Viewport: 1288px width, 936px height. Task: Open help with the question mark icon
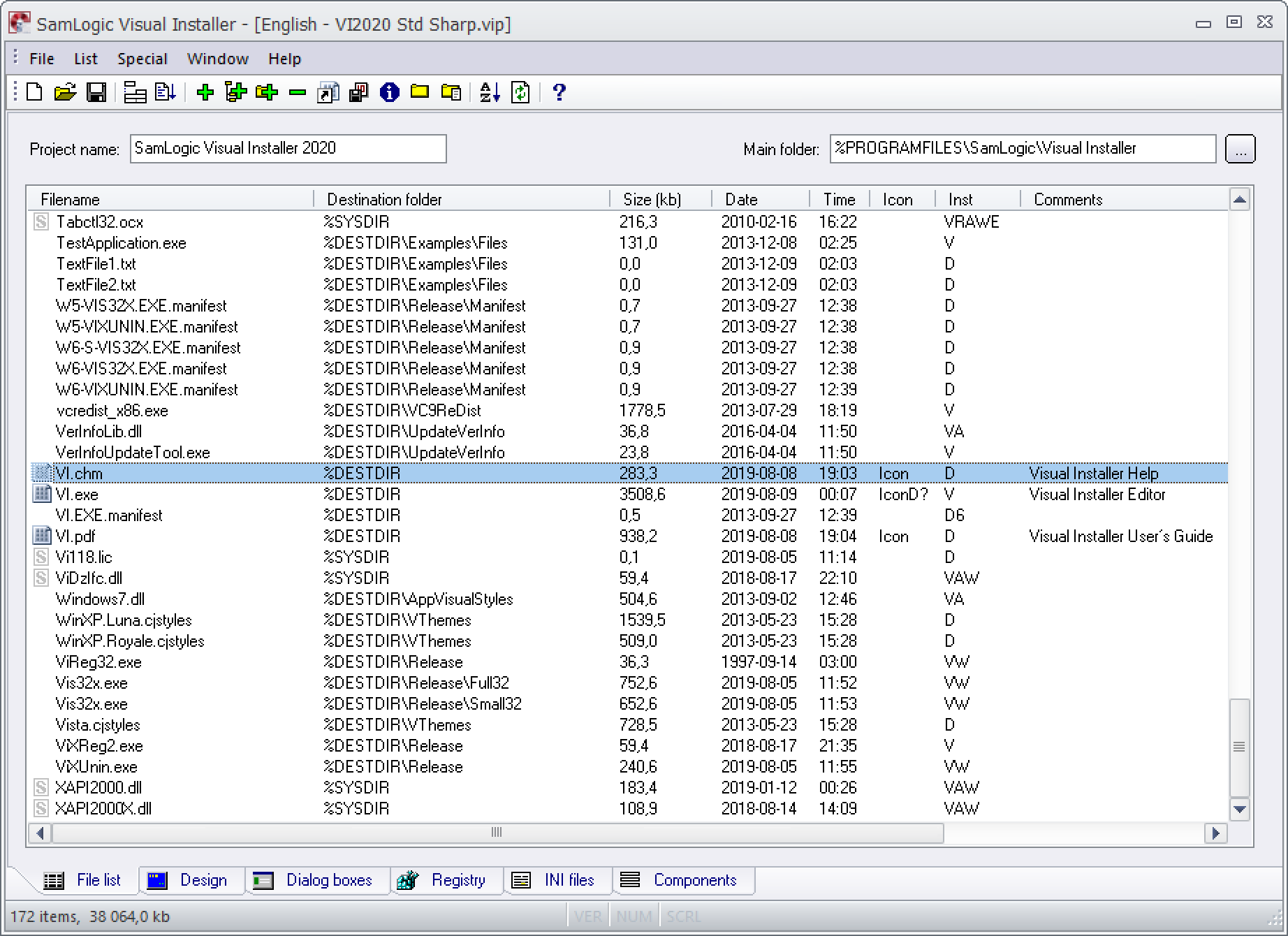[559, 92]
